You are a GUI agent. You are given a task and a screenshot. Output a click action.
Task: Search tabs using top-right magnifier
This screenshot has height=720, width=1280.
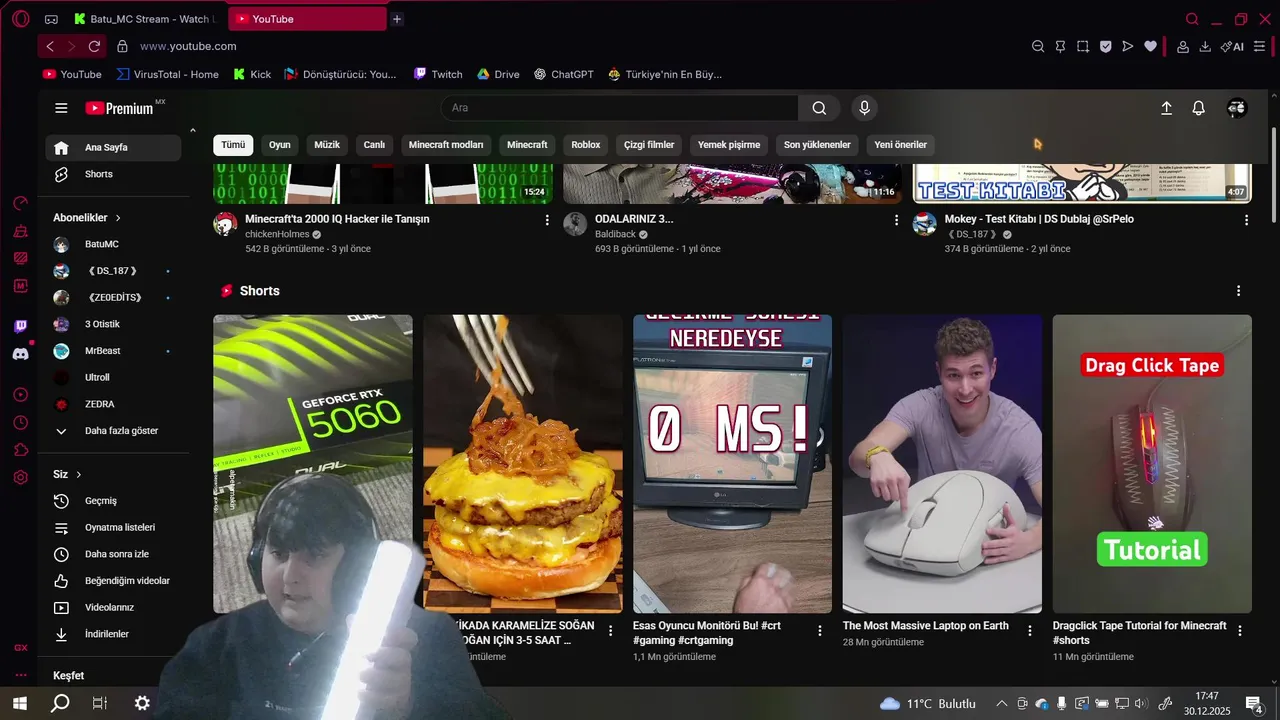(1192, 19)
